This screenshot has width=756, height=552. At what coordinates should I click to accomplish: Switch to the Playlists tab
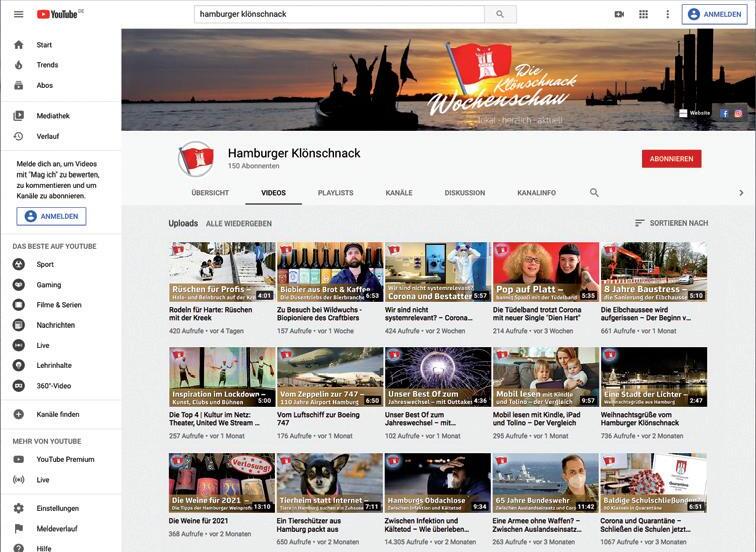[336, 193]
